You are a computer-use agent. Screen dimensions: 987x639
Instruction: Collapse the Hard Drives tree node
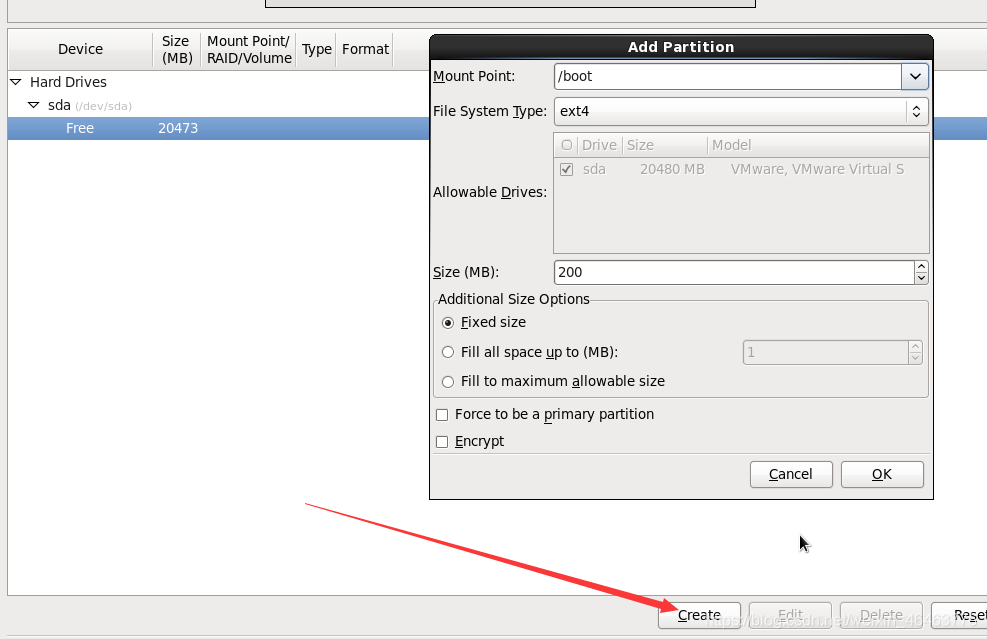[16, 82]
